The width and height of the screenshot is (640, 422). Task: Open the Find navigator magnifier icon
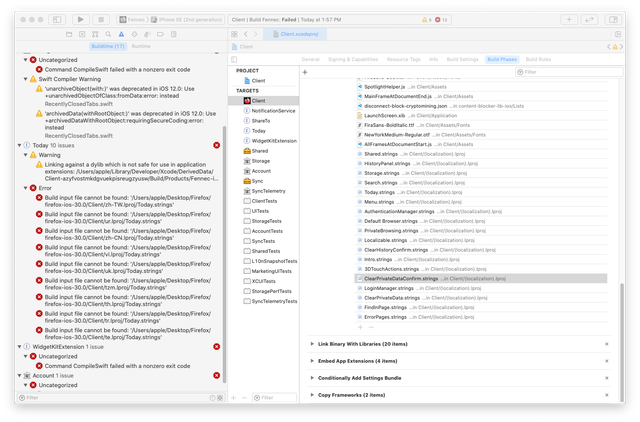pos(108,34)
